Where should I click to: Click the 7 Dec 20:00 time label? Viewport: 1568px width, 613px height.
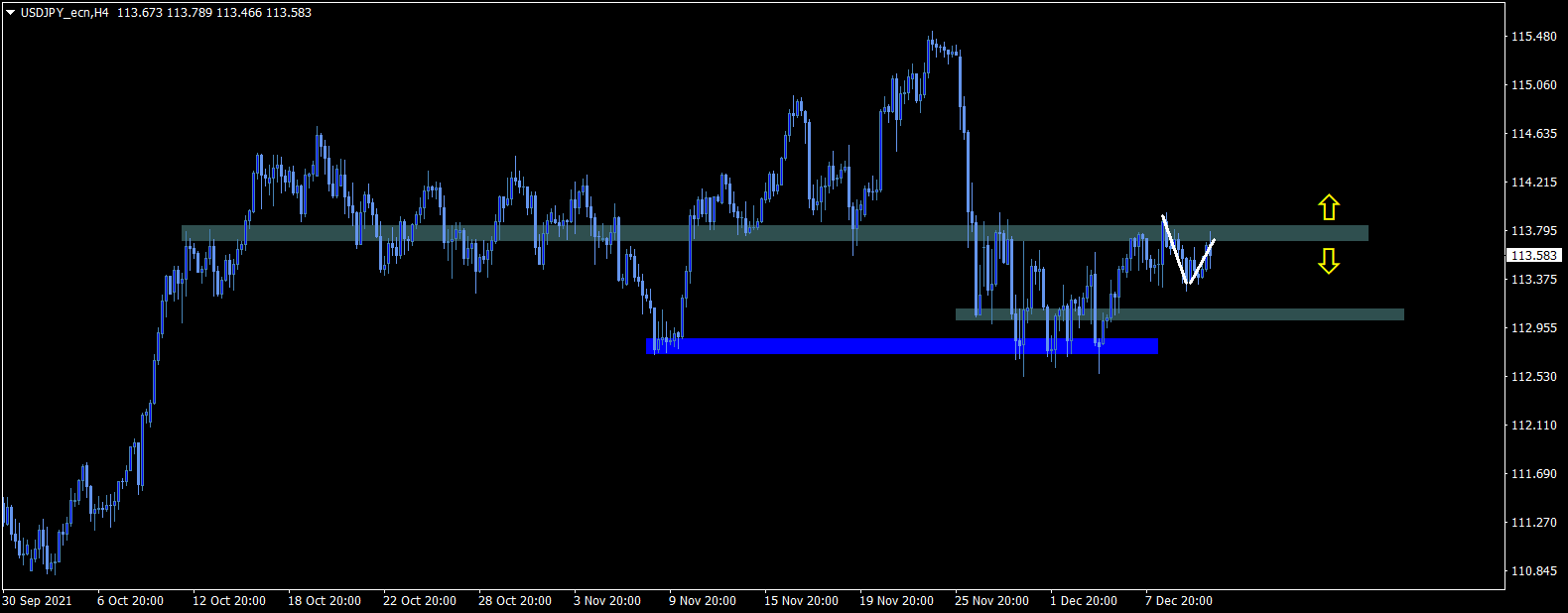[1179, 601]
